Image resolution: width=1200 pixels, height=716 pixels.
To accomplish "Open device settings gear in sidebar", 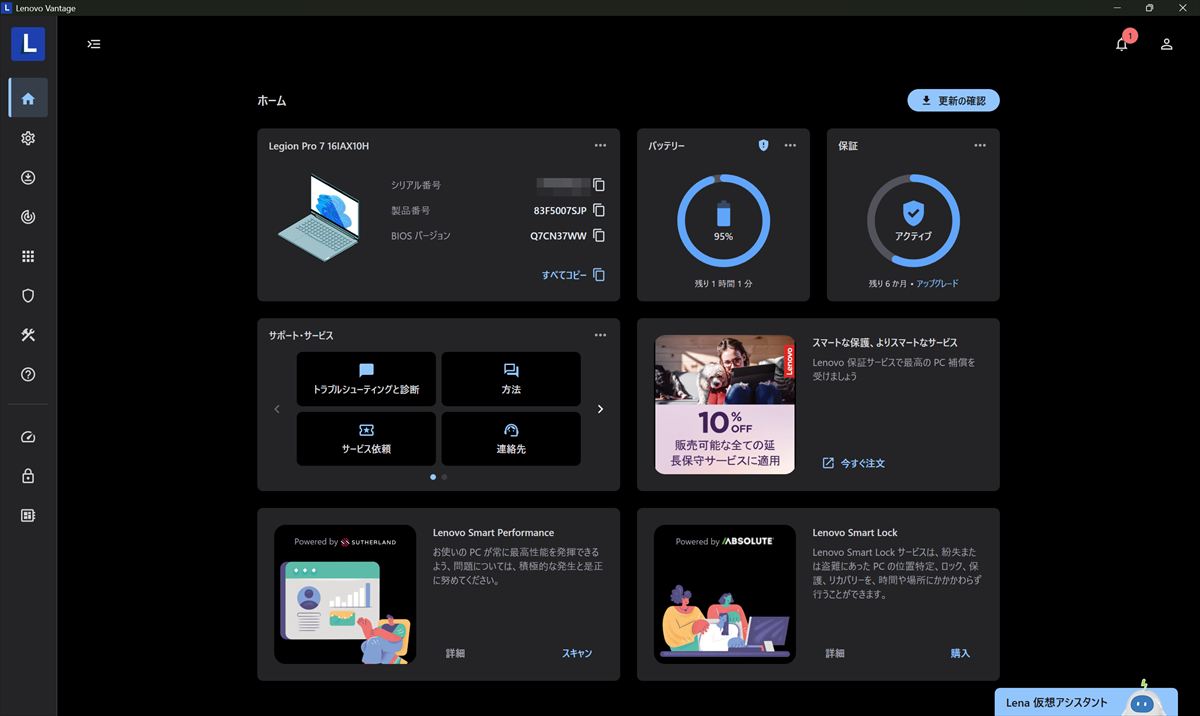I will tap(28, 138).
